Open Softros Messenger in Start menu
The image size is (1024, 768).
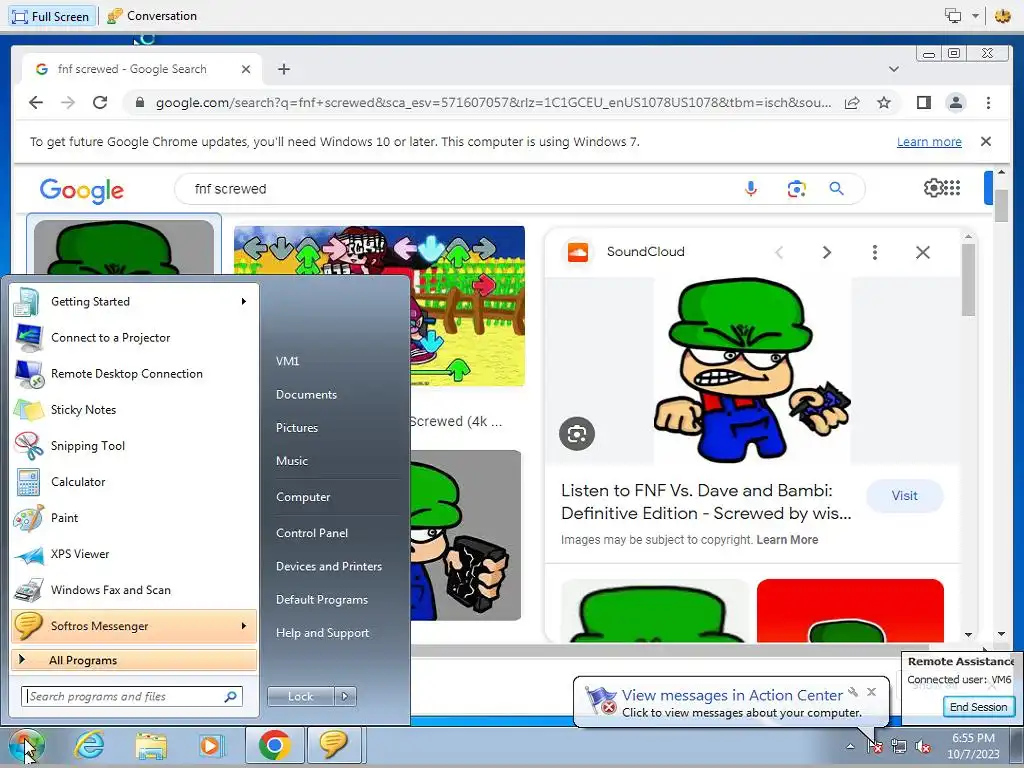click(134, 626)
